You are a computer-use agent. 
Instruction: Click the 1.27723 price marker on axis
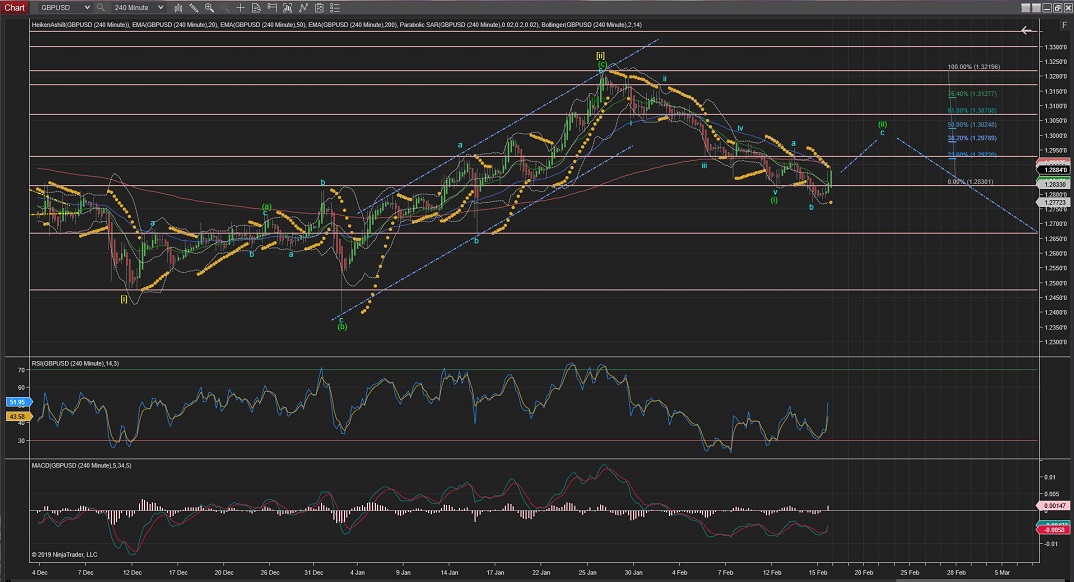[x=1052, y=202]
